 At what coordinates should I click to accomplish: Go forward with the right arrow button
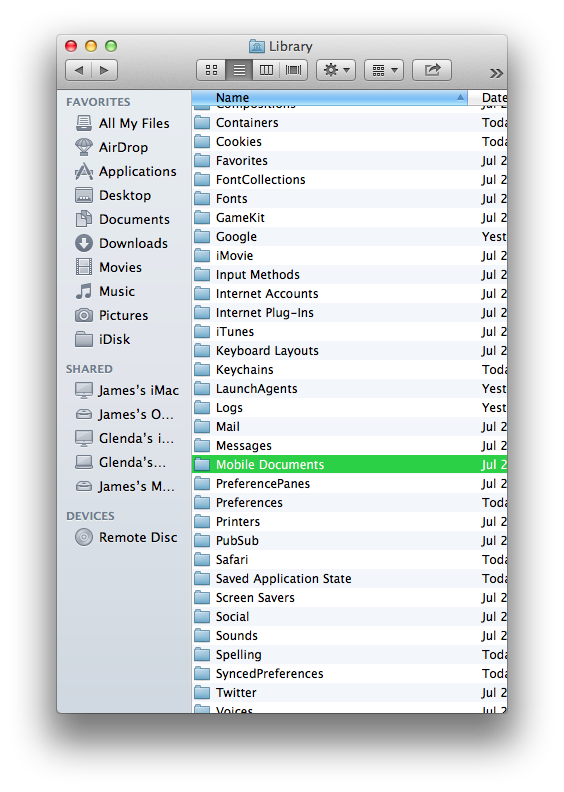[x=105, y=70]
